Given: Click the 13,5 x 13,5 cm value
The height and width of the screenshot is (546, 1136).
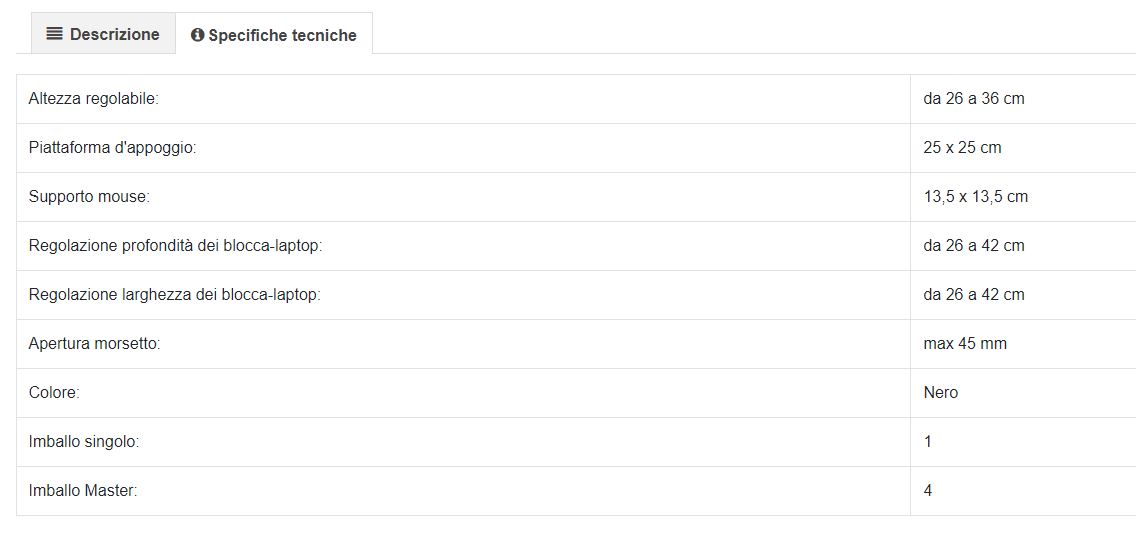Looking at the screenshot, I should pyautogui.click(x=975, y=197).
